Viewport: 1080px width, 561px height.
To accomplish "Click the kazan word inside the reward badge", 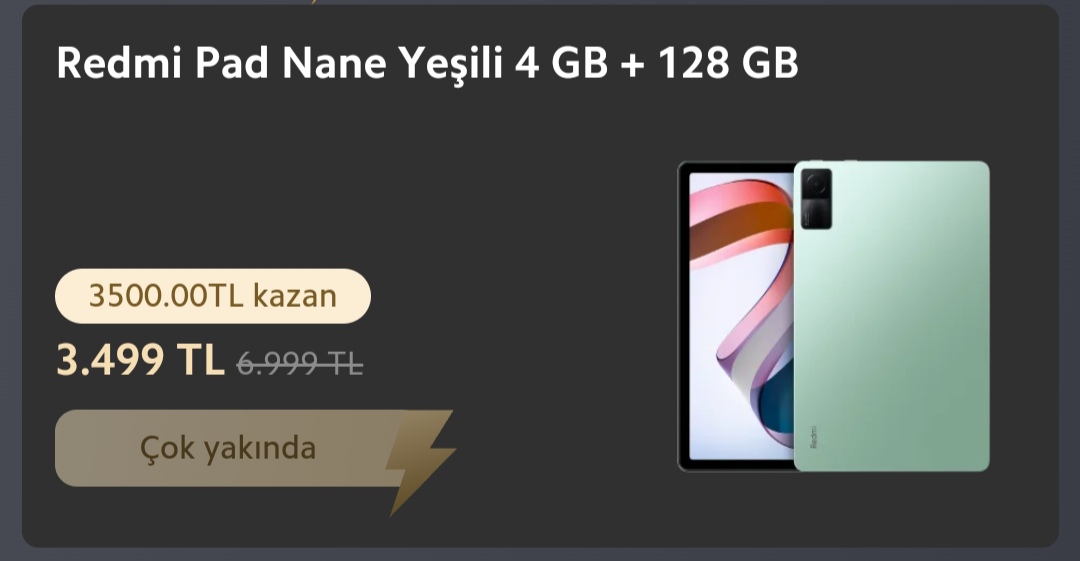I will [x=294, y=296].
